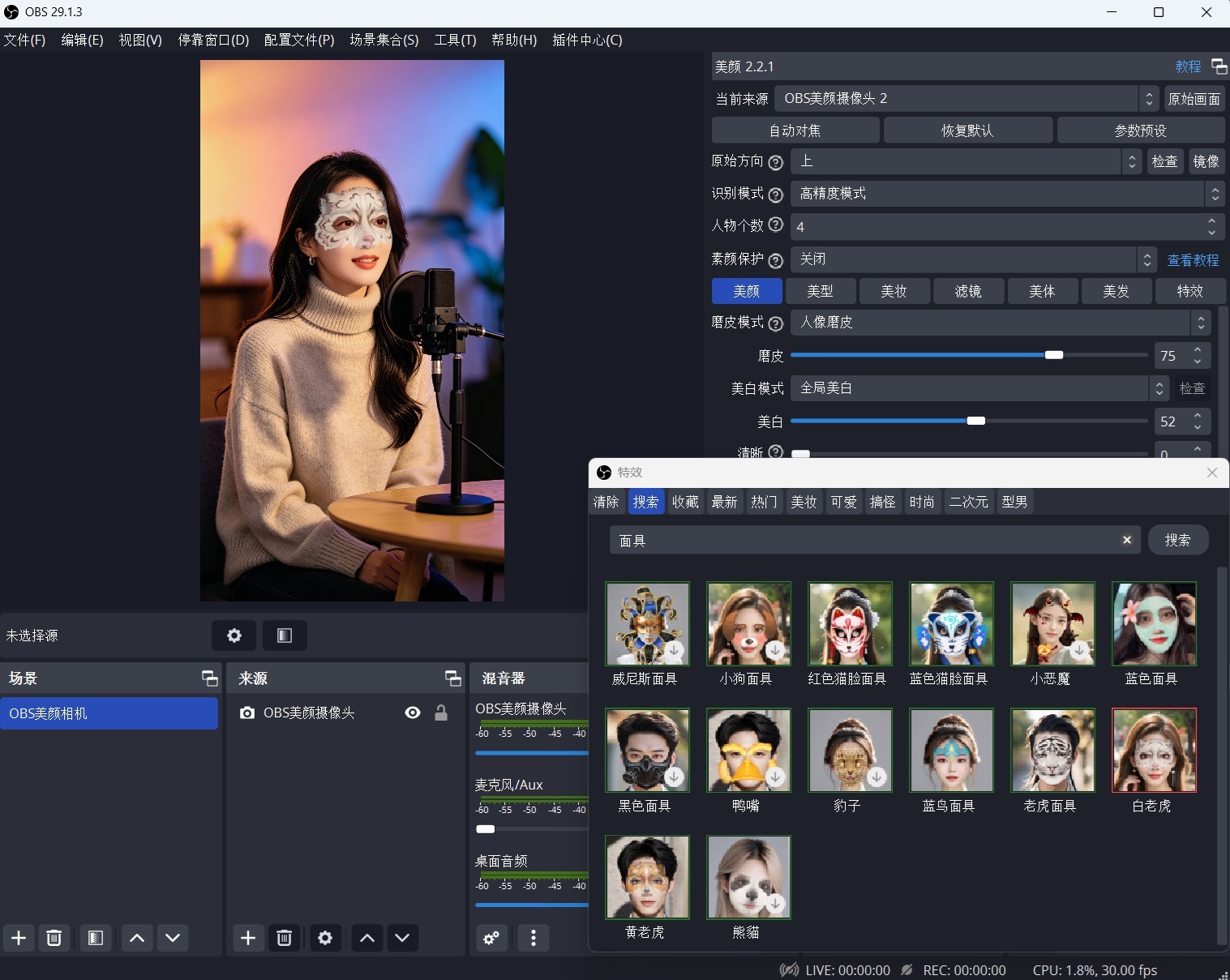Add a new source with plus icon

[x=248, y=938]
